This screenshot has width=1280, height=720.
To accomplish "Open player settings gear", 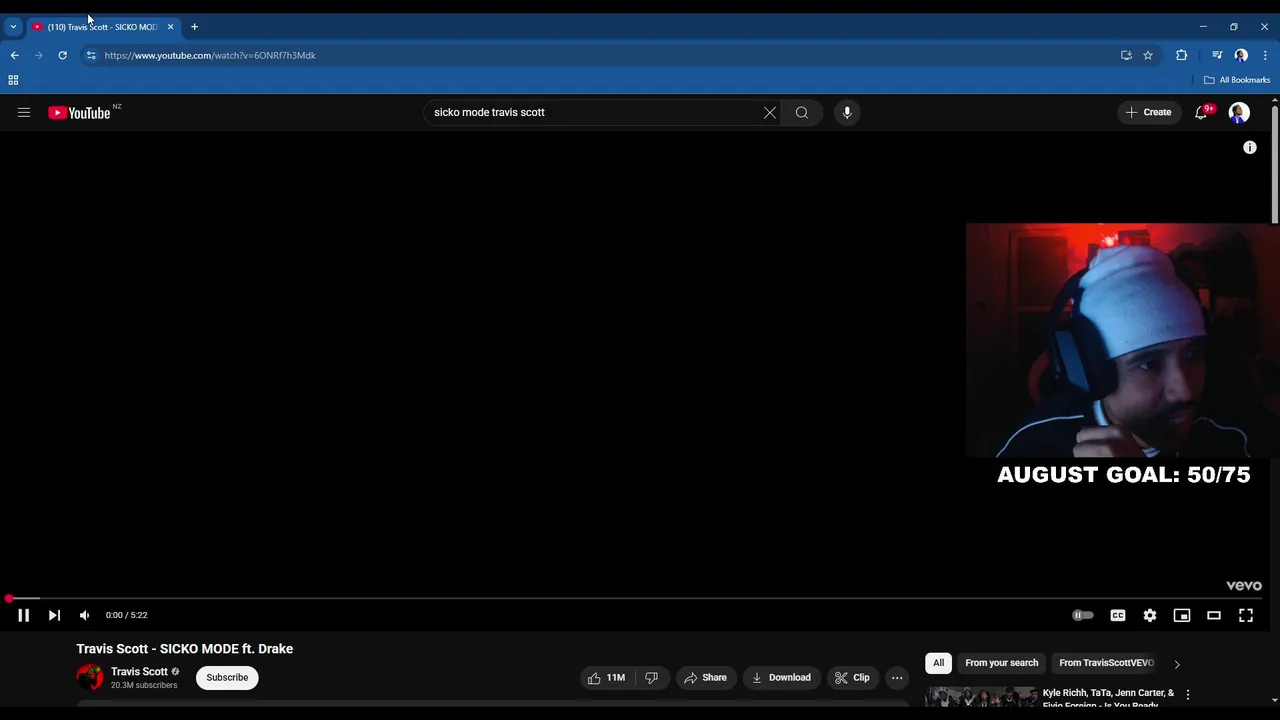I will pos(1150,615).
